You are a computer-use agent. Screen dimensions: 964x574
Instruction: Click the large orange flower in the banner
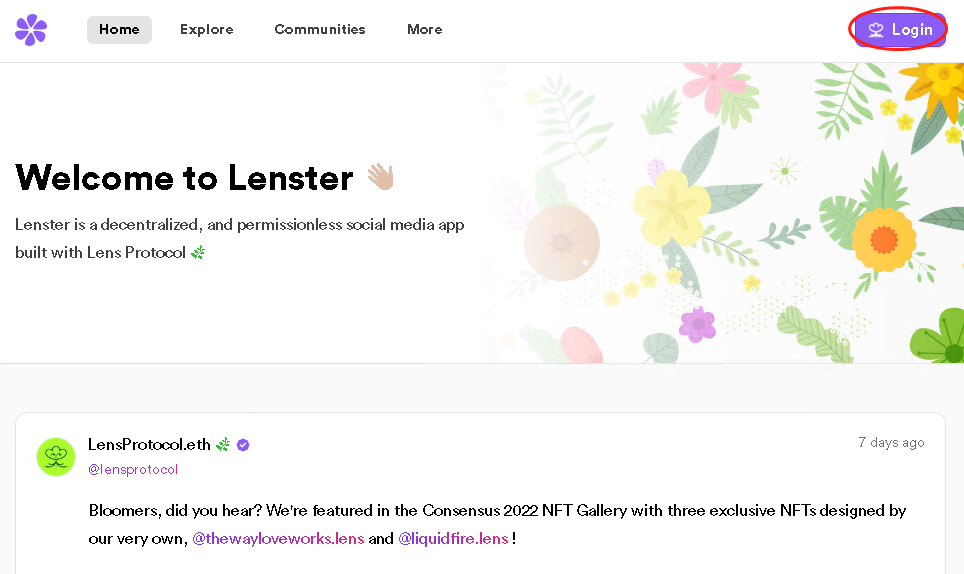(883, 239)
